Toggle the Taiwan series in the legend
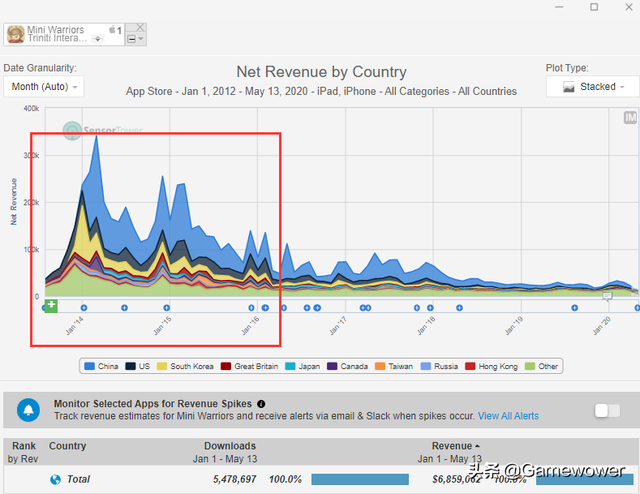Viewport: 640px width, 494px height. click(x=394, y=366)
